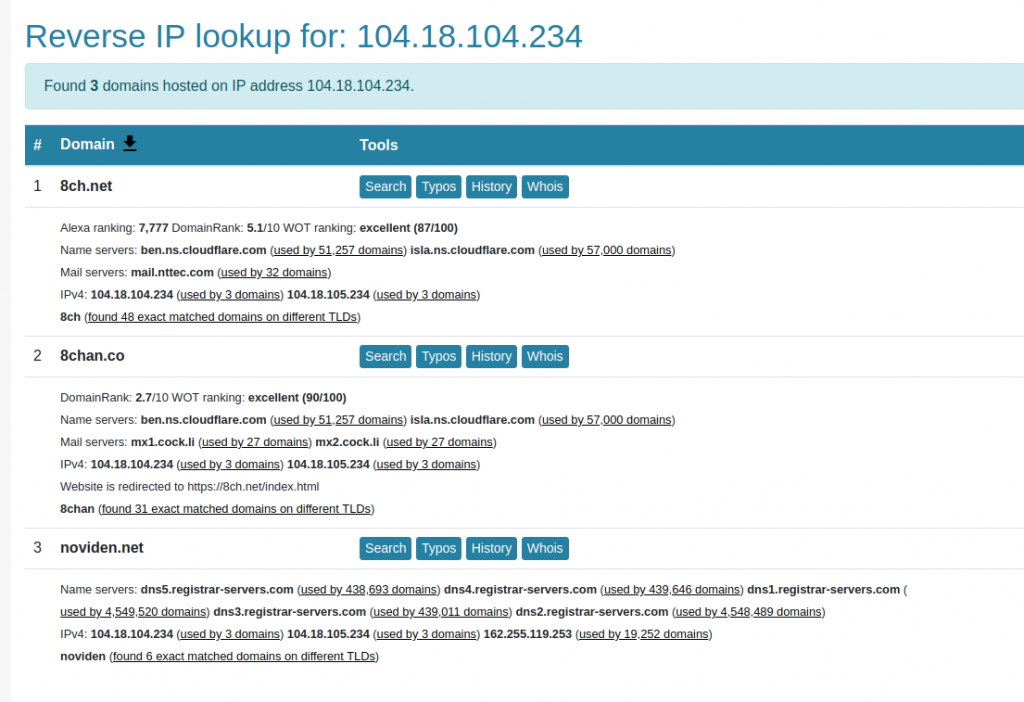Open 'used by 3 domains' after 104.18.105.234 in 8ch.net
The image size is (1024, 702).
(426, 295)
